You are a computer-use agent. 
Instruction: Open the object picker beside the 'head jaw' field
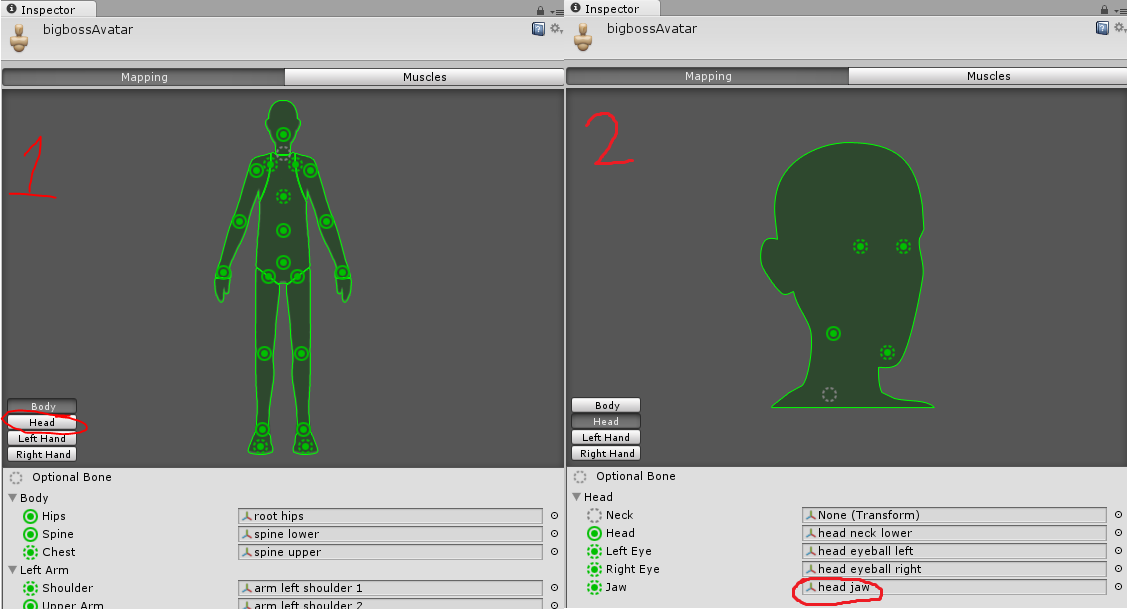[1118, 587]
